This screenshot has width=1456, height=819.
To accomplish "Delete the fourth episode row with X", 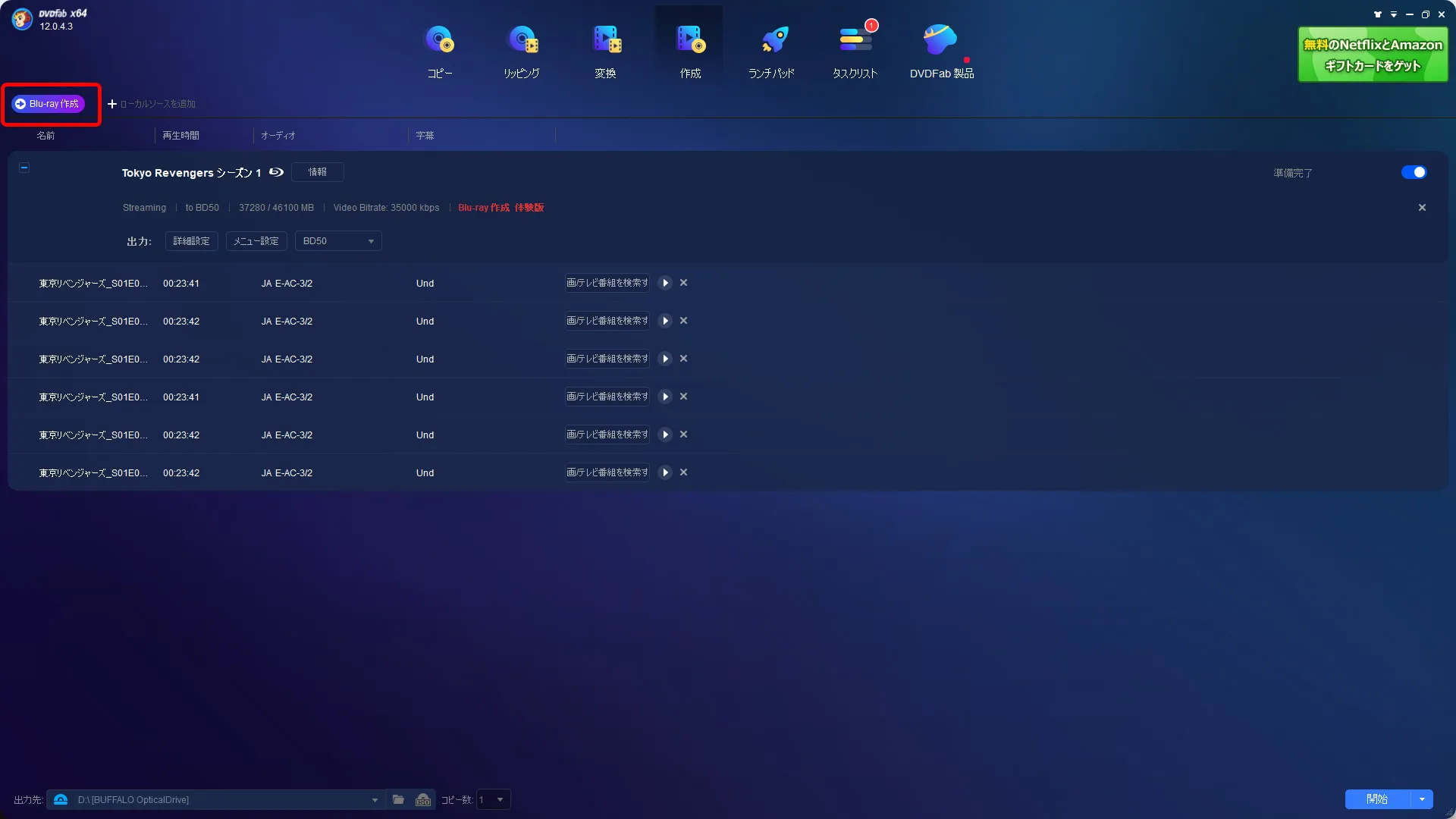I will [x=683, y=397].
